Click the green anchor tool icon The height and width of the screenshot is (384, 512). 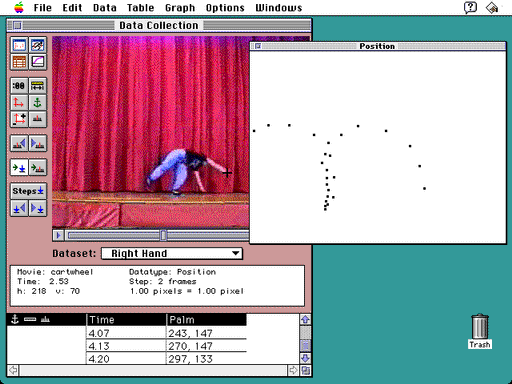click(37, 102)
